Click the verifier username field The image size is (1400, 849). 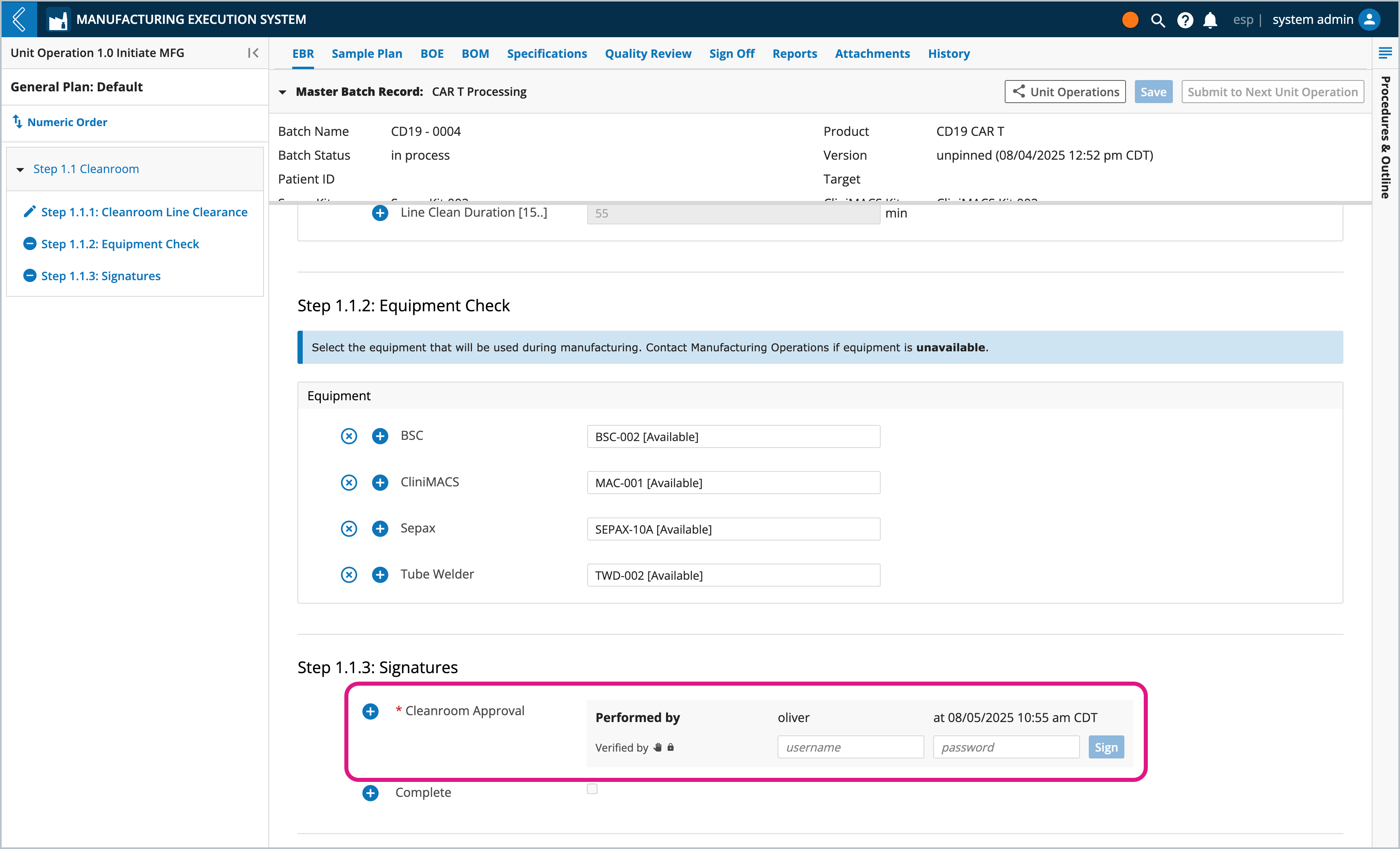pyautogui.click(x=851, y=747)
